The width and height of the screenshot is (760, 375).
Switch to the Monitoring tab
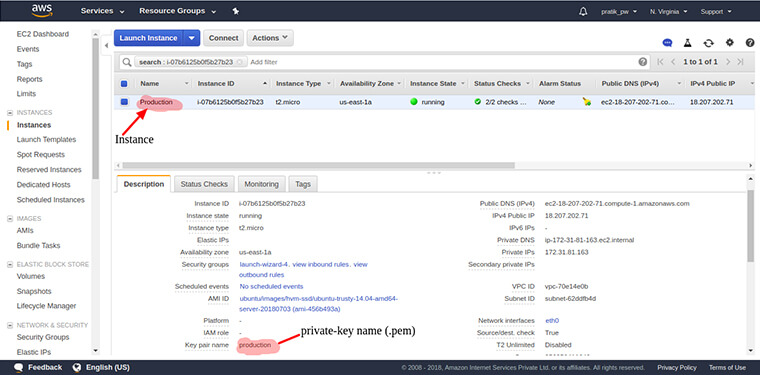[x=261, y=184]
